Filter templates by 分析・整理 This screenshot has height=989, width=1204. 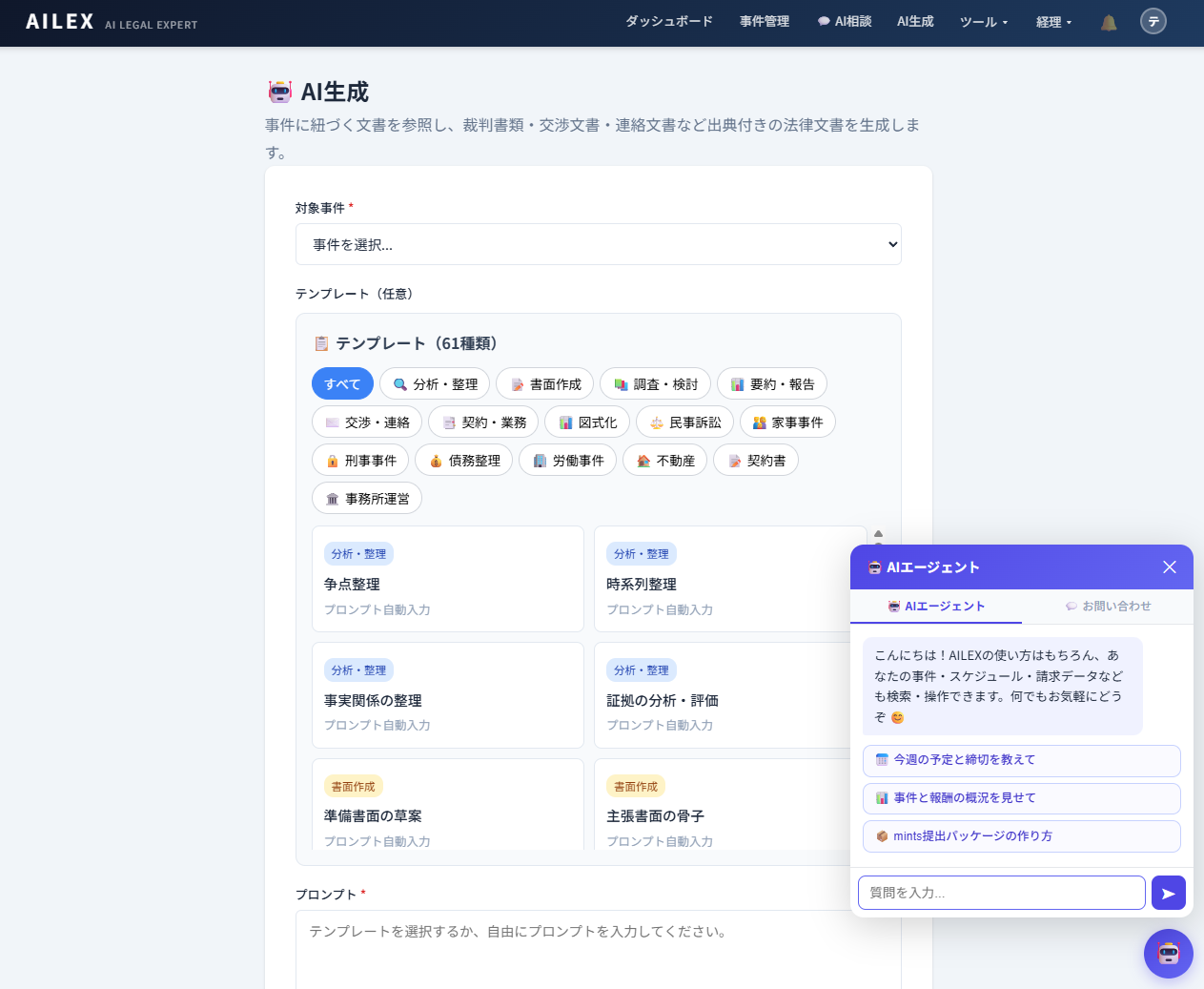point(435,383)
